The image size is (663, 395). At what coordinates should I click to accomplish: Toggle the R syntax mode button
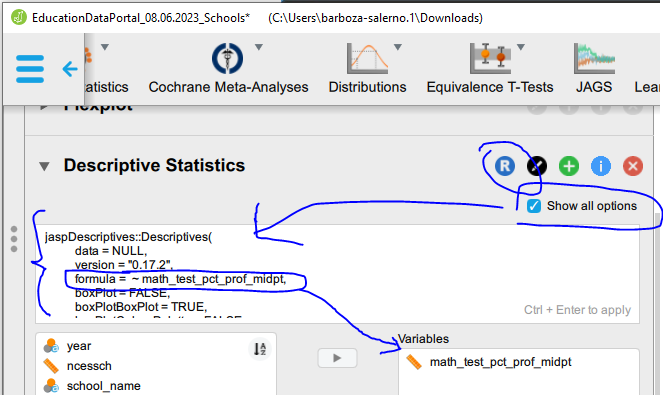point(505,166)
